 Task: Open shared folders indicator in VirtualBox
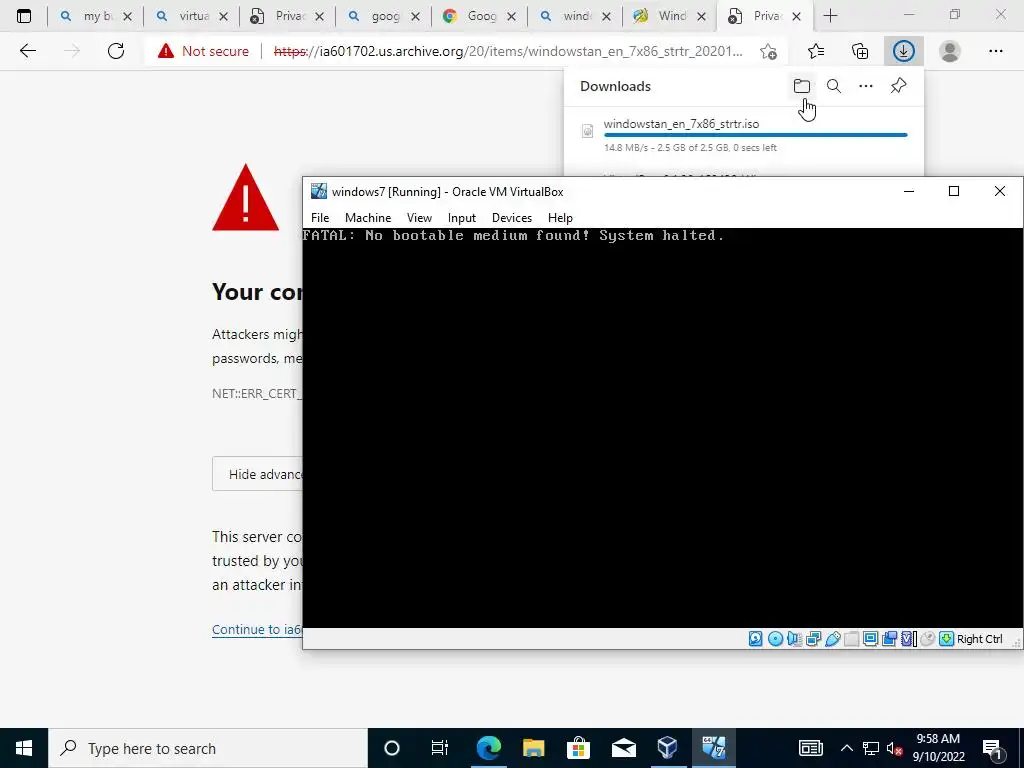click(x=852, y=639)
